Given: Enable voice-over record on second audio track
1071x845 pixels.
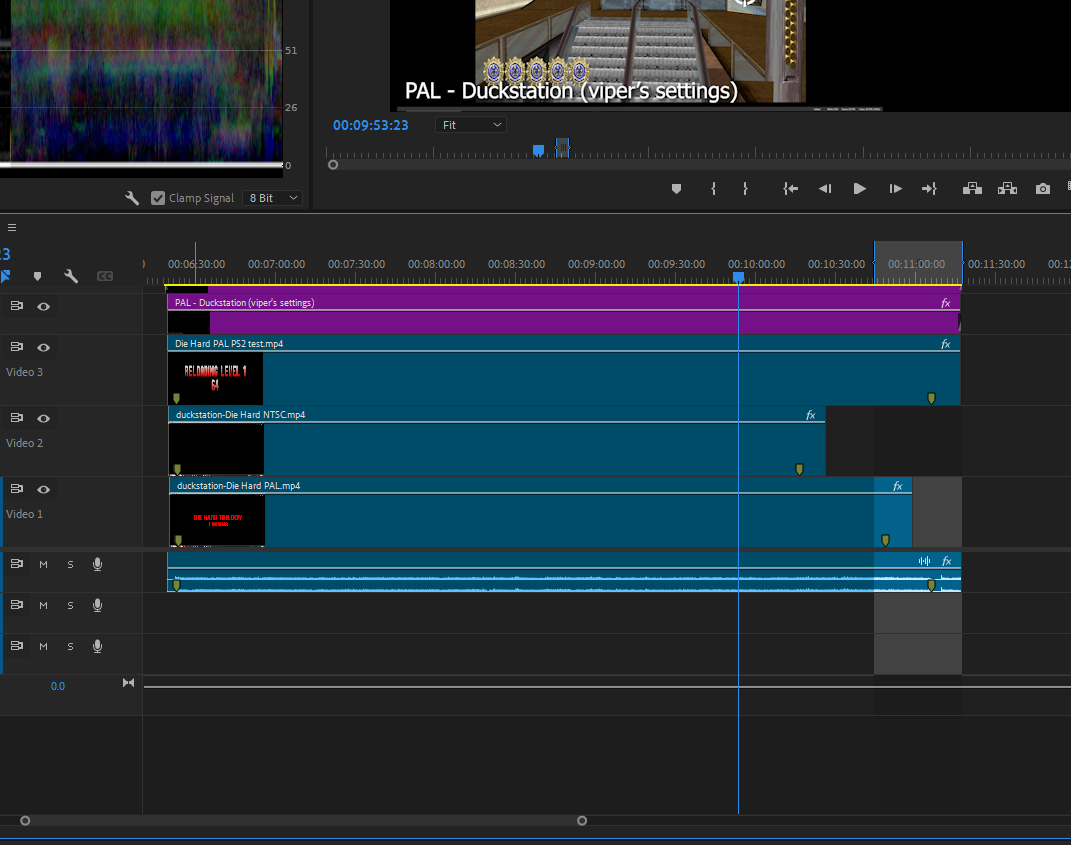Looking at the screenshot, I should (x=98, y=605).
